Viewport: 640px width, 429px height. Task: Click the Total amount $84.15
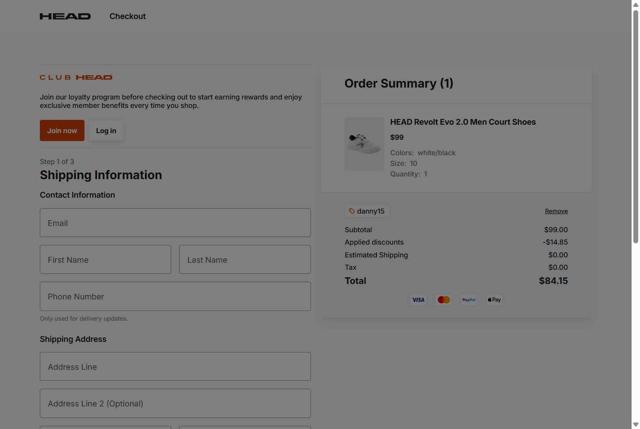[553, 281]
